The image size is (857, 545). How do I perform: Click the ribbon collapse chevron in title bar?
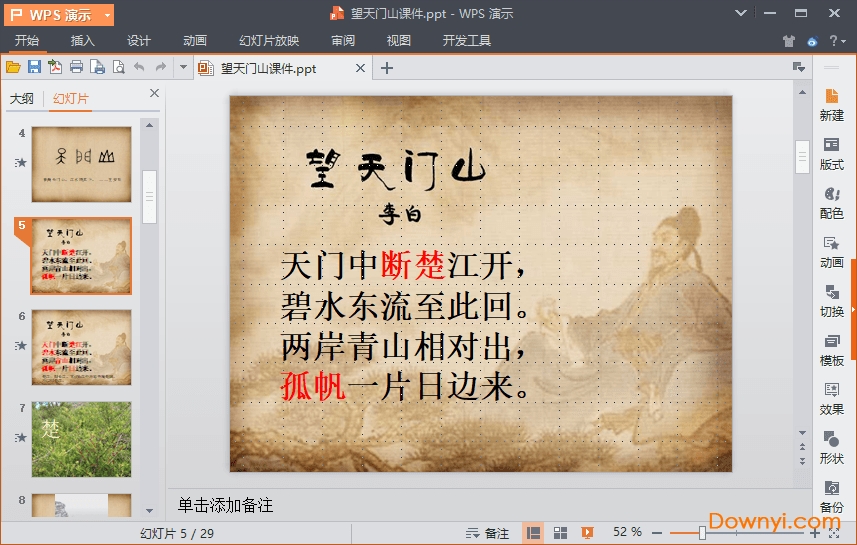741,13
